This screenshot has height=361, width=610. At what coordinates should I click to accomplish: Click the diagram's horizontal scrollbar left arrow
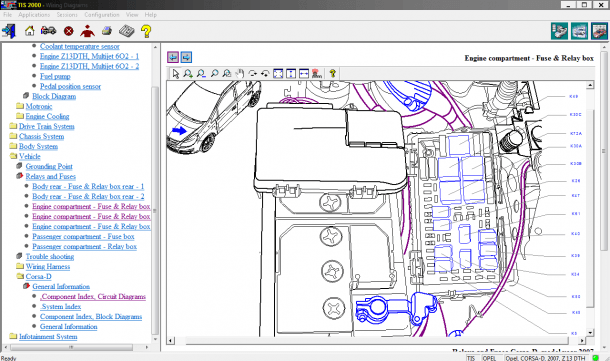click(170, 341)
